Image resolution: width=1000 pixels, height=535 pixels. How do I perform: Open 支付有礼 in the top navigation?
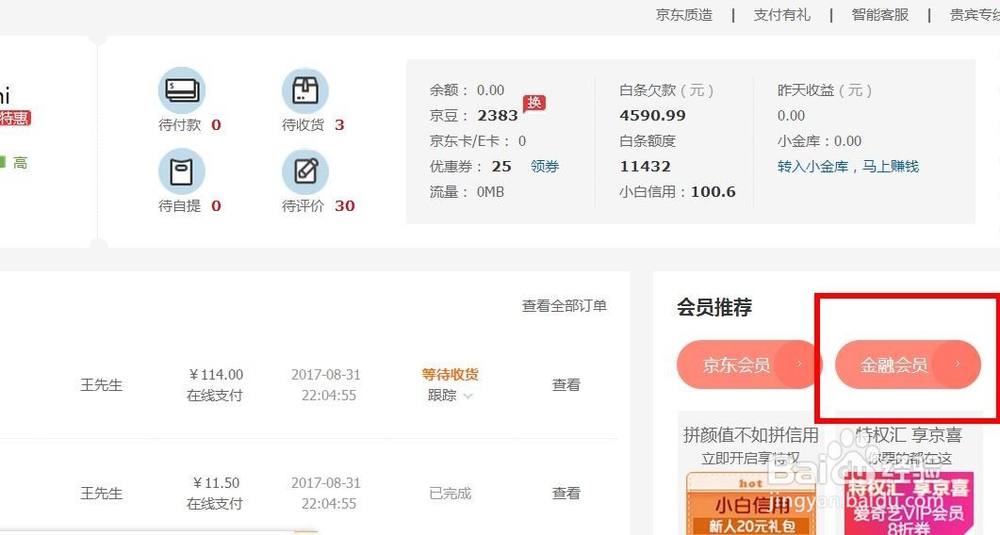[782, 15]
